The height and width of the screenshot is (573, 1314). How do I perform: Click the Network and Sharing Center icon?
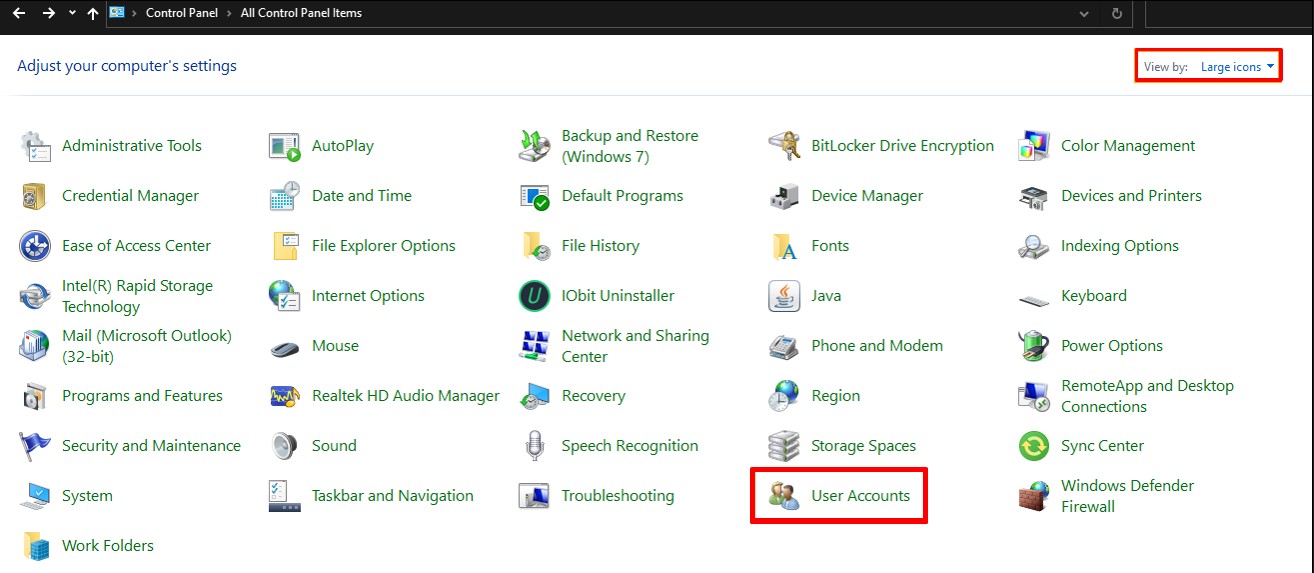pos(535,346)
